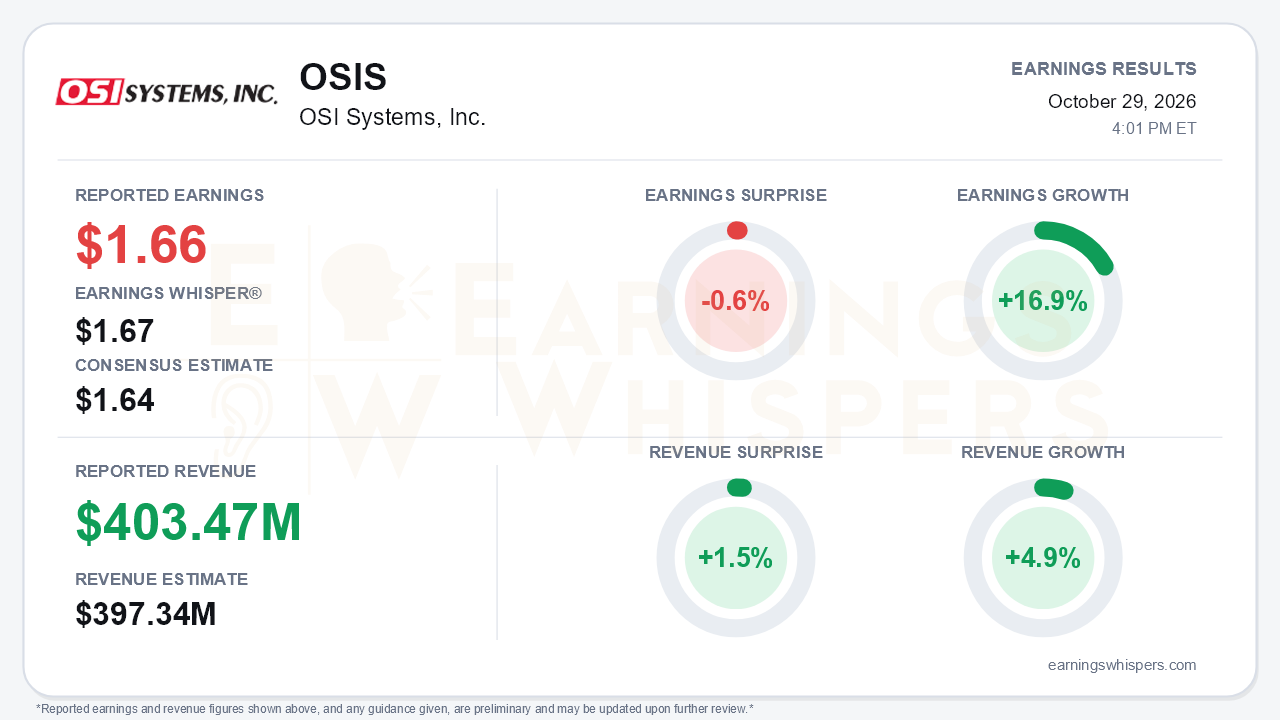Screen dimensions: 1280x720
Task: Click the OSI Systems, Inc. logo
Action: click(167, 92)
